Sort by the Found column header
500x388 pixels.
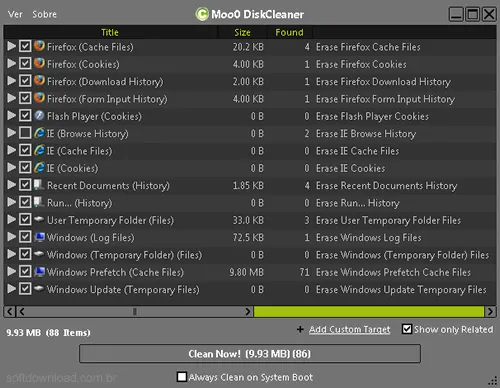coord(289,32)
